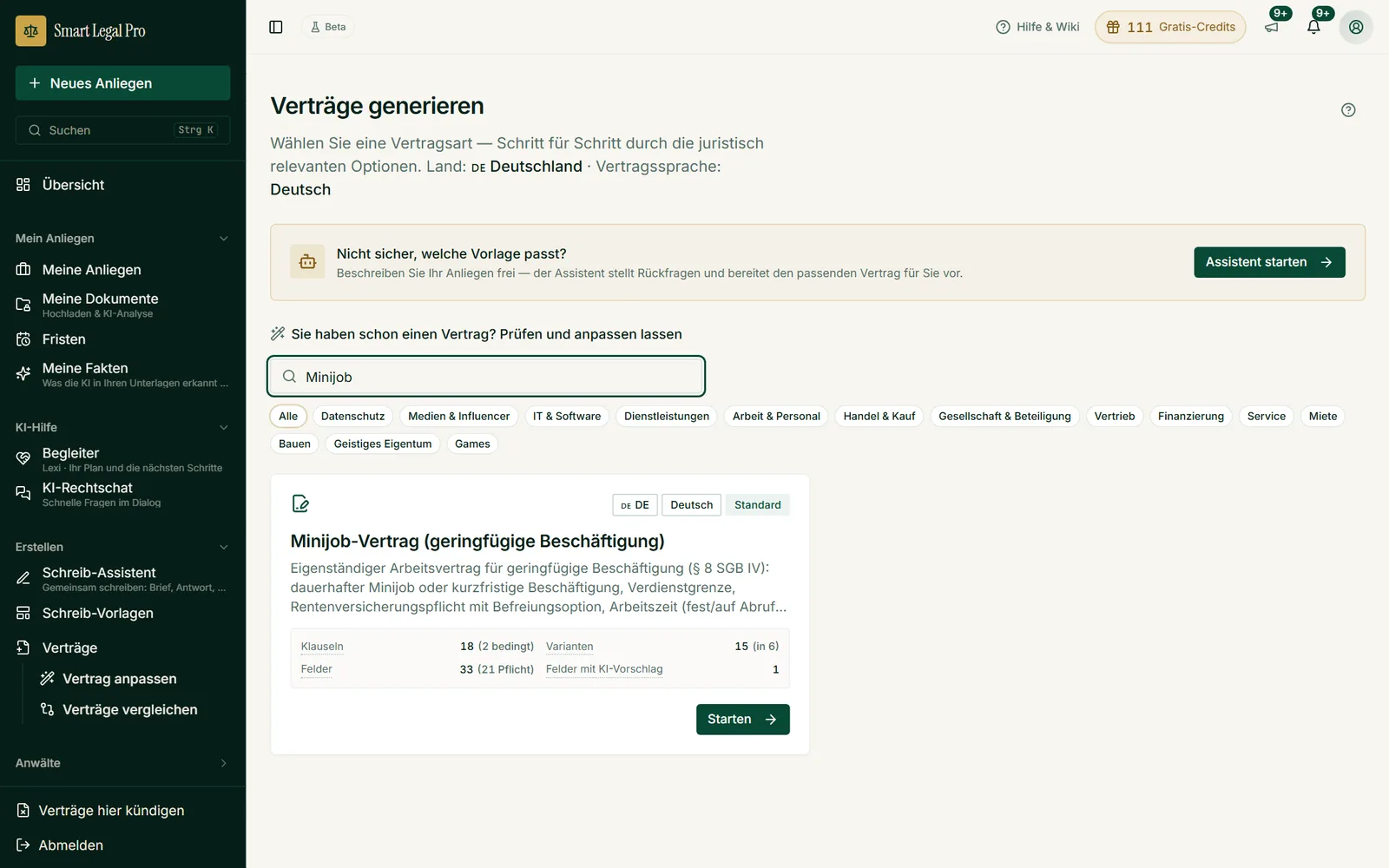Click the KI-Rechtschat chat icon
The height and width of the screenshot is (868, 1389).
23,493
